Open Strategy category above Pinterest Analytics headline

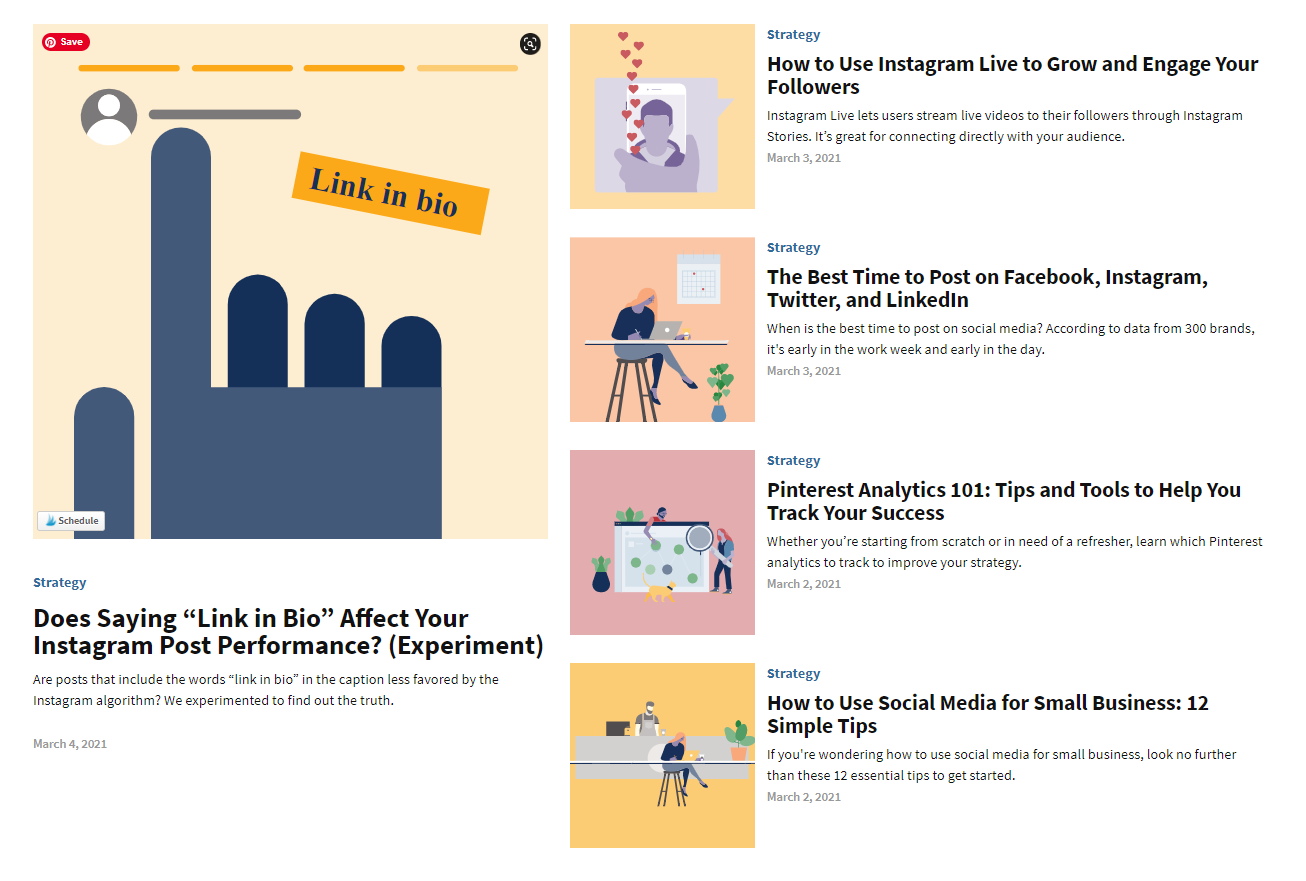(x=793, y=461)
